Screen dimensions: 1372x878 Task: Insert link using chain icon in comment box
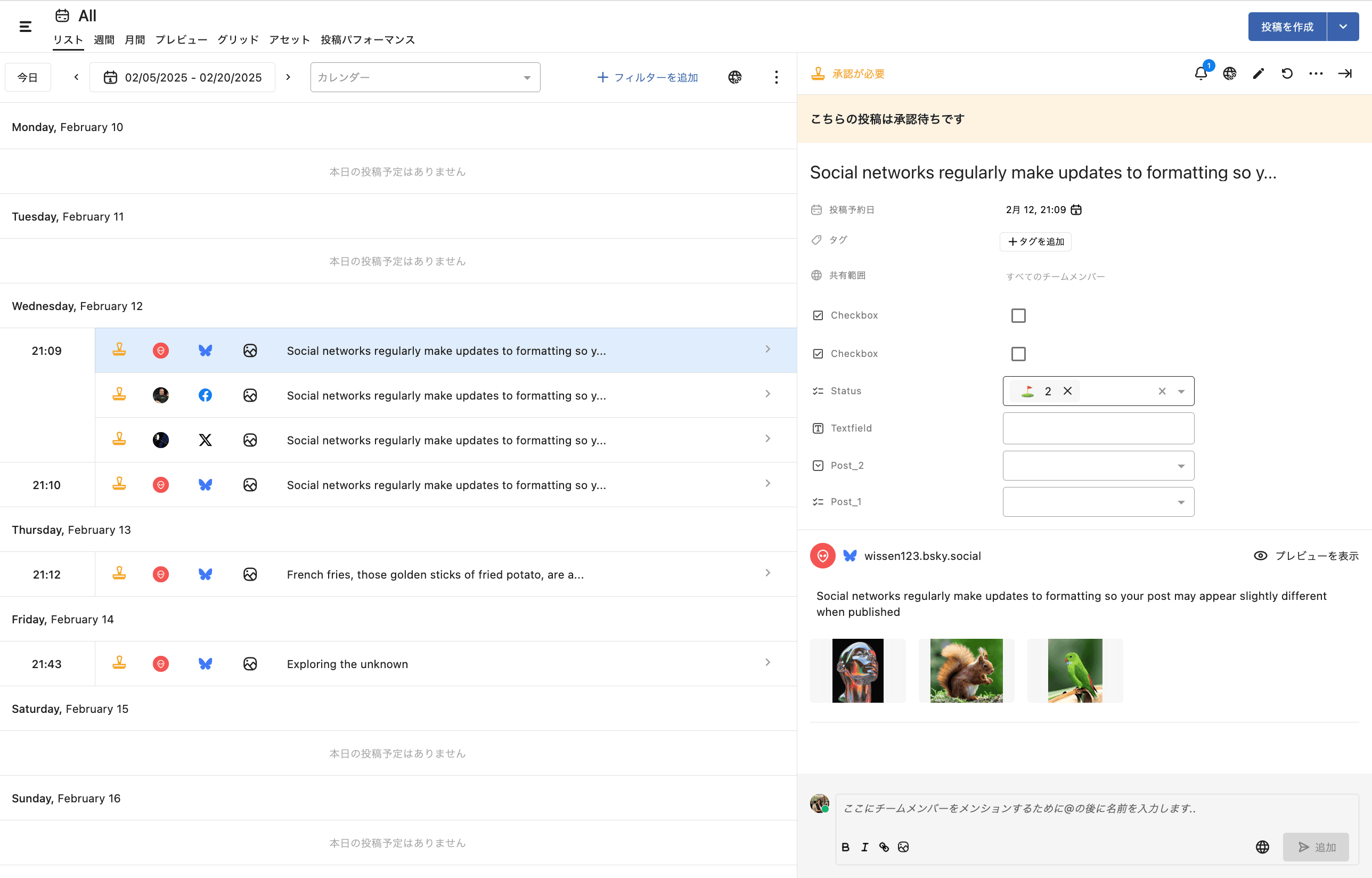[x=884, y=847]
